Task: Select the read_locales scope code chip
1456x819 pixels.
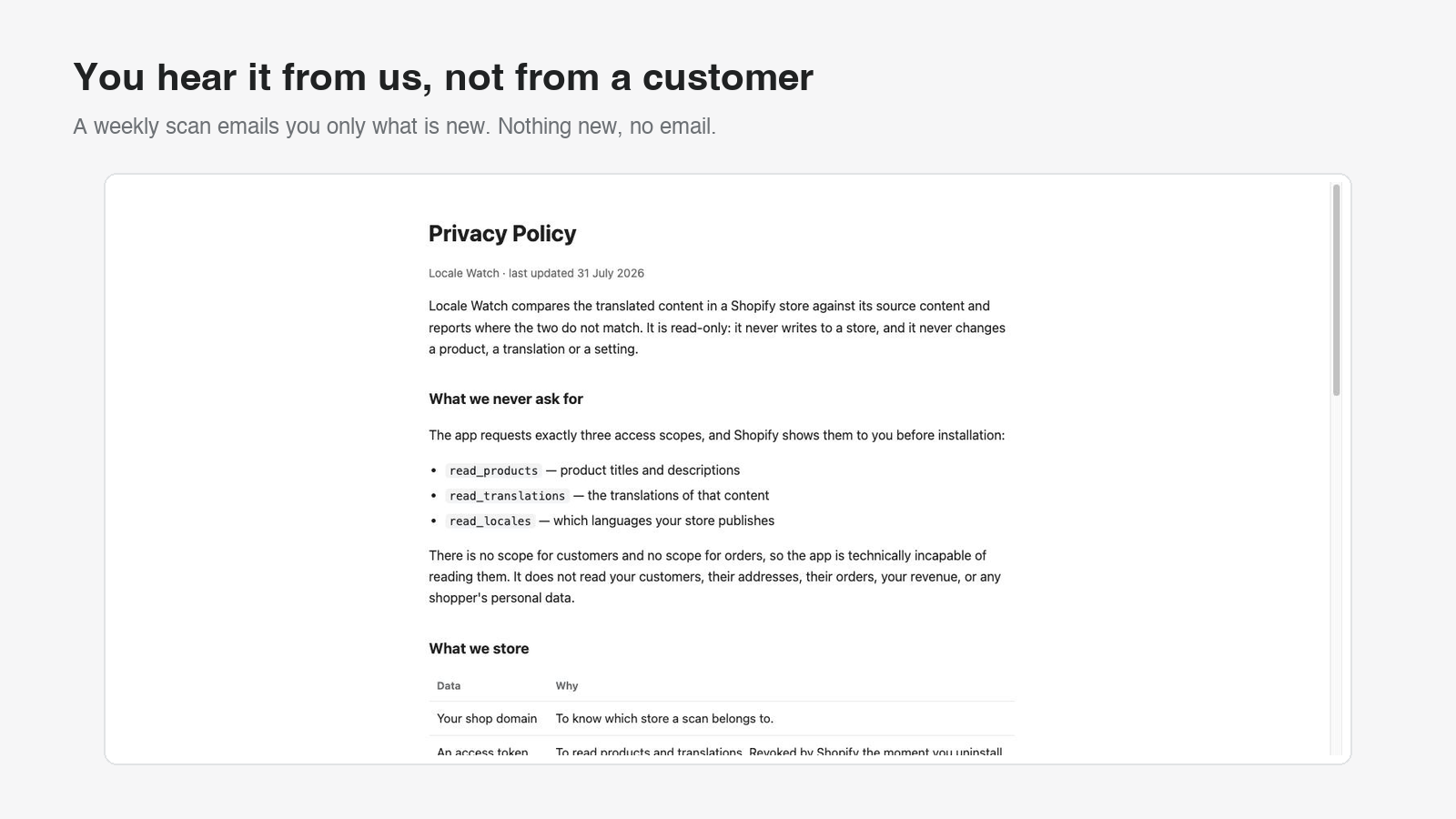Action: 490,521
